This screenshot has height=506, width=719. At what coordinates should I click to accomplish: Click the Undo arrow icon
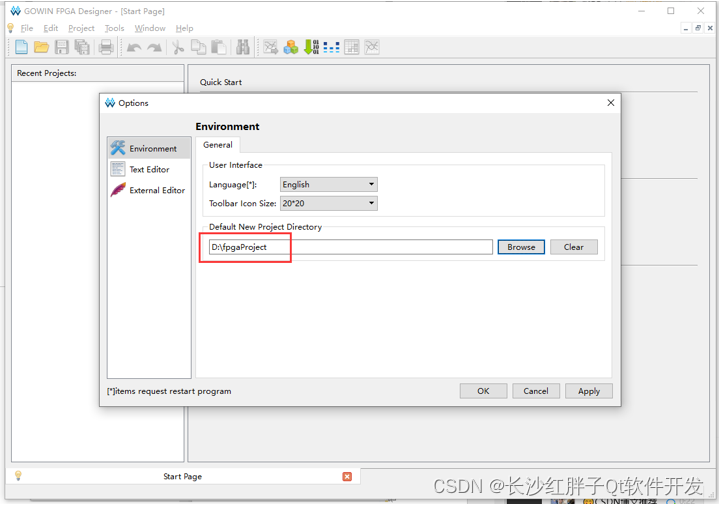coord(134,47)
